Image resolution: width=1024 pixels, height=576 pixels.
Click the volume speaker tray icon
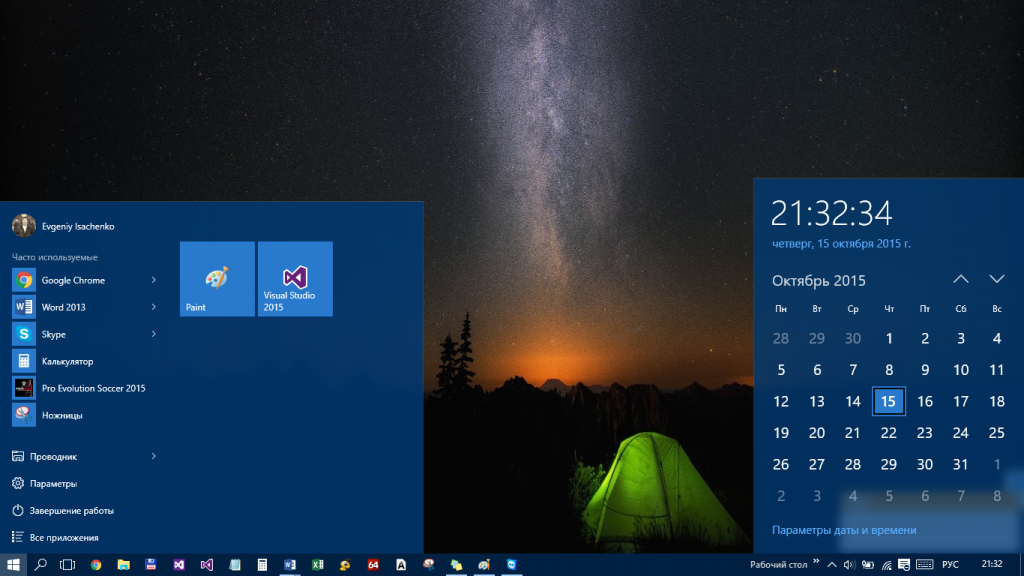(x=849, y=565)
